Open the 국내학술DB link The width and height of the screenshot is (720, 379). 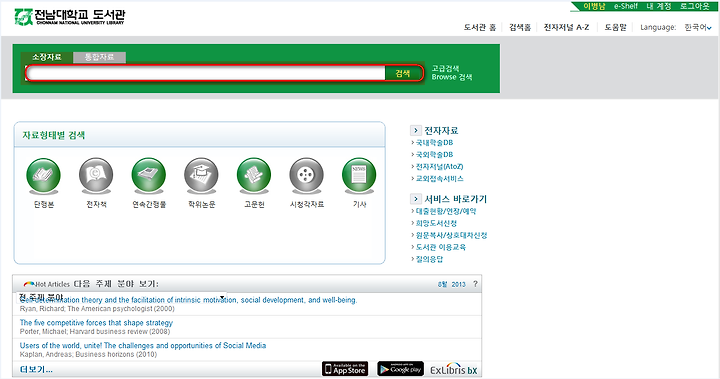coord(434,143)
